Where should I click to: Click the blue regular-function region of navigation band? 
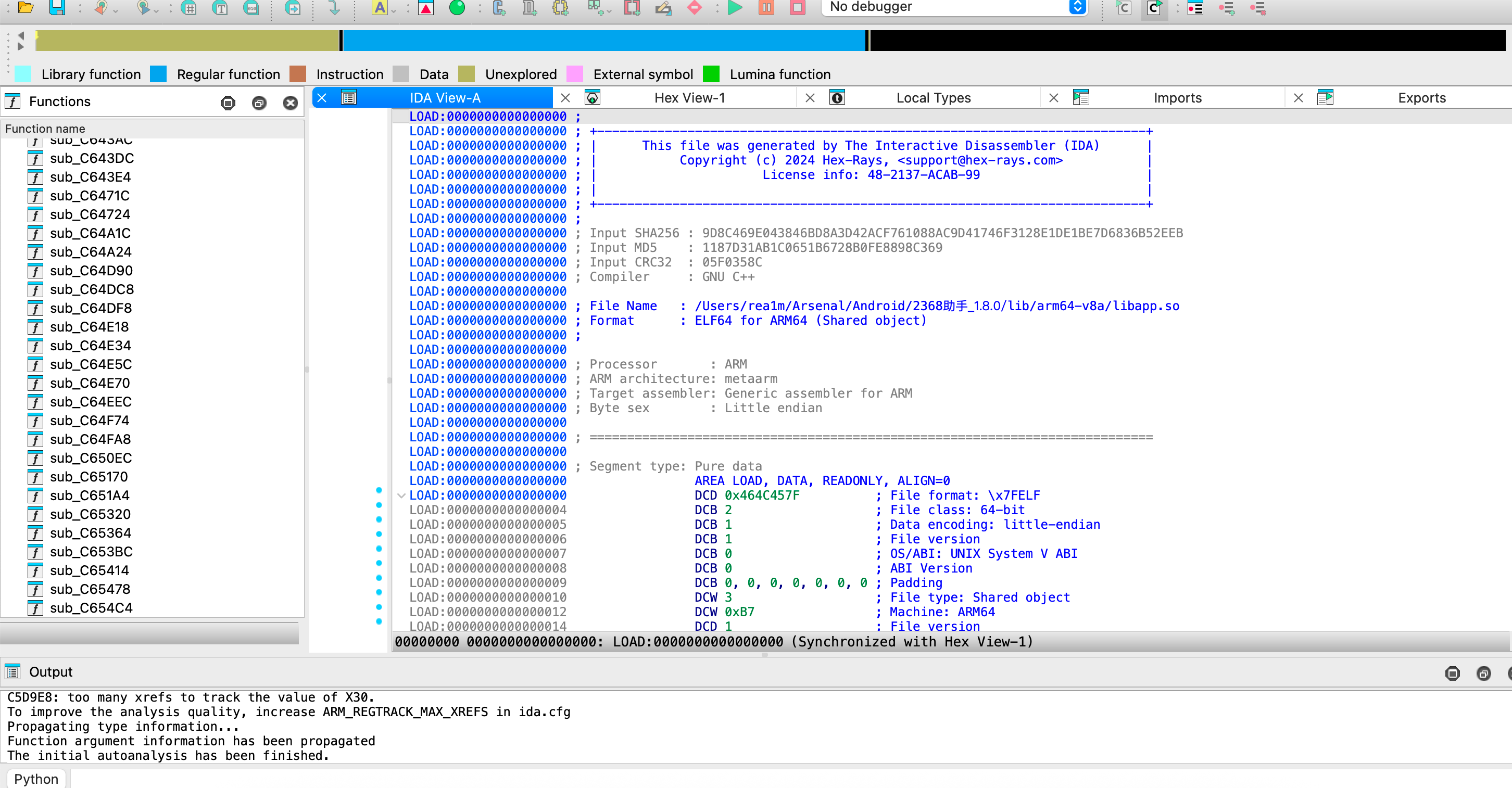click(x=604, y=41)
